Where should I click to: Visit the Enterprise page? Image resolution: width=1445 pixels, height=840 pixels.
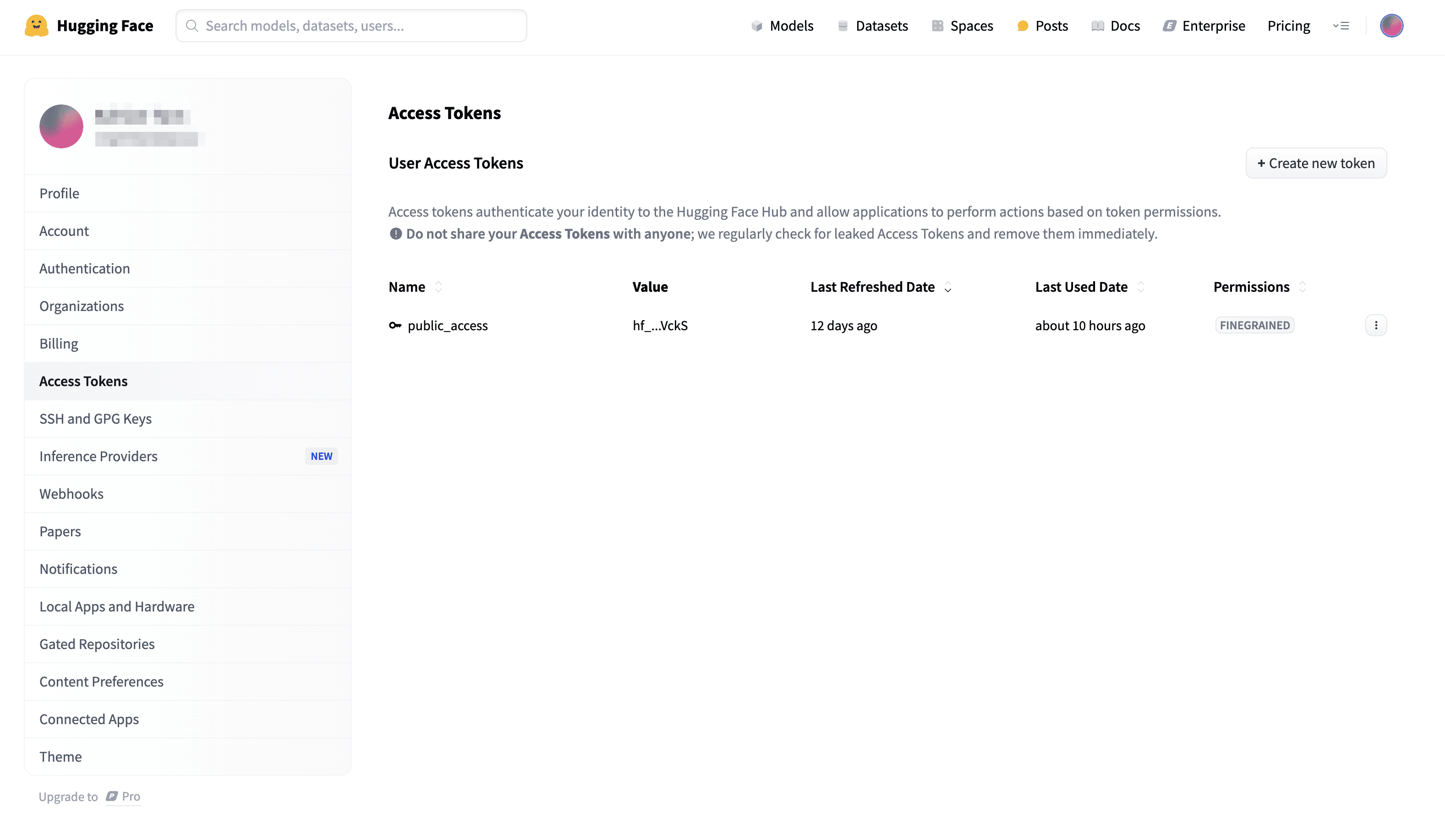click(1204, 26)
